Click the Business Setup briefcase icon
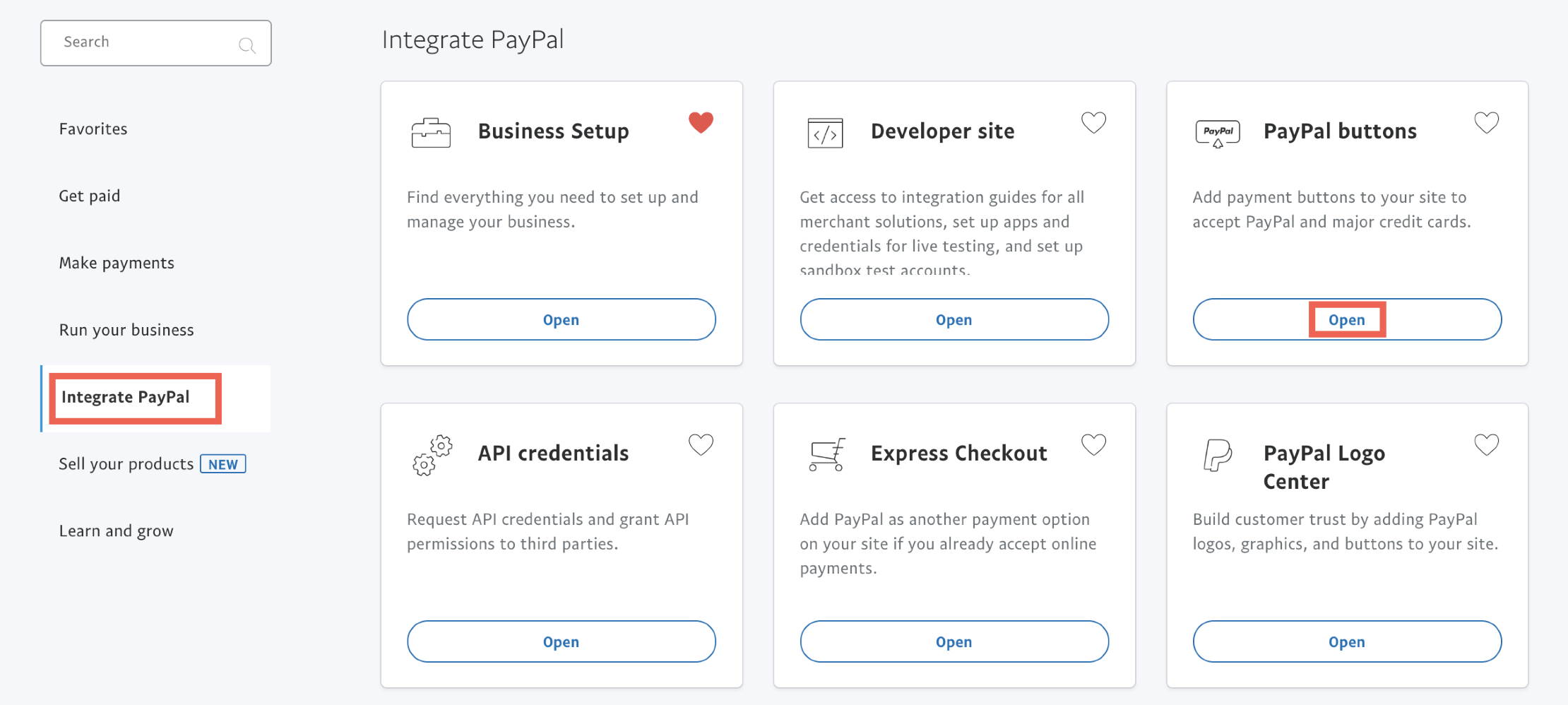The width and height of the screenshot is (1568, 705). (x=431, y=133)
